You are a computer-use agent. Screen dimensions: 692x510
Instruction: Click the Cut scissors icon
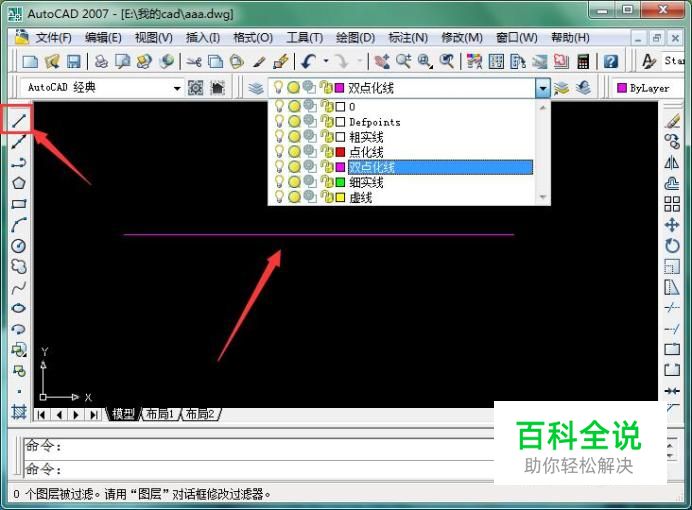click(193, 61)
